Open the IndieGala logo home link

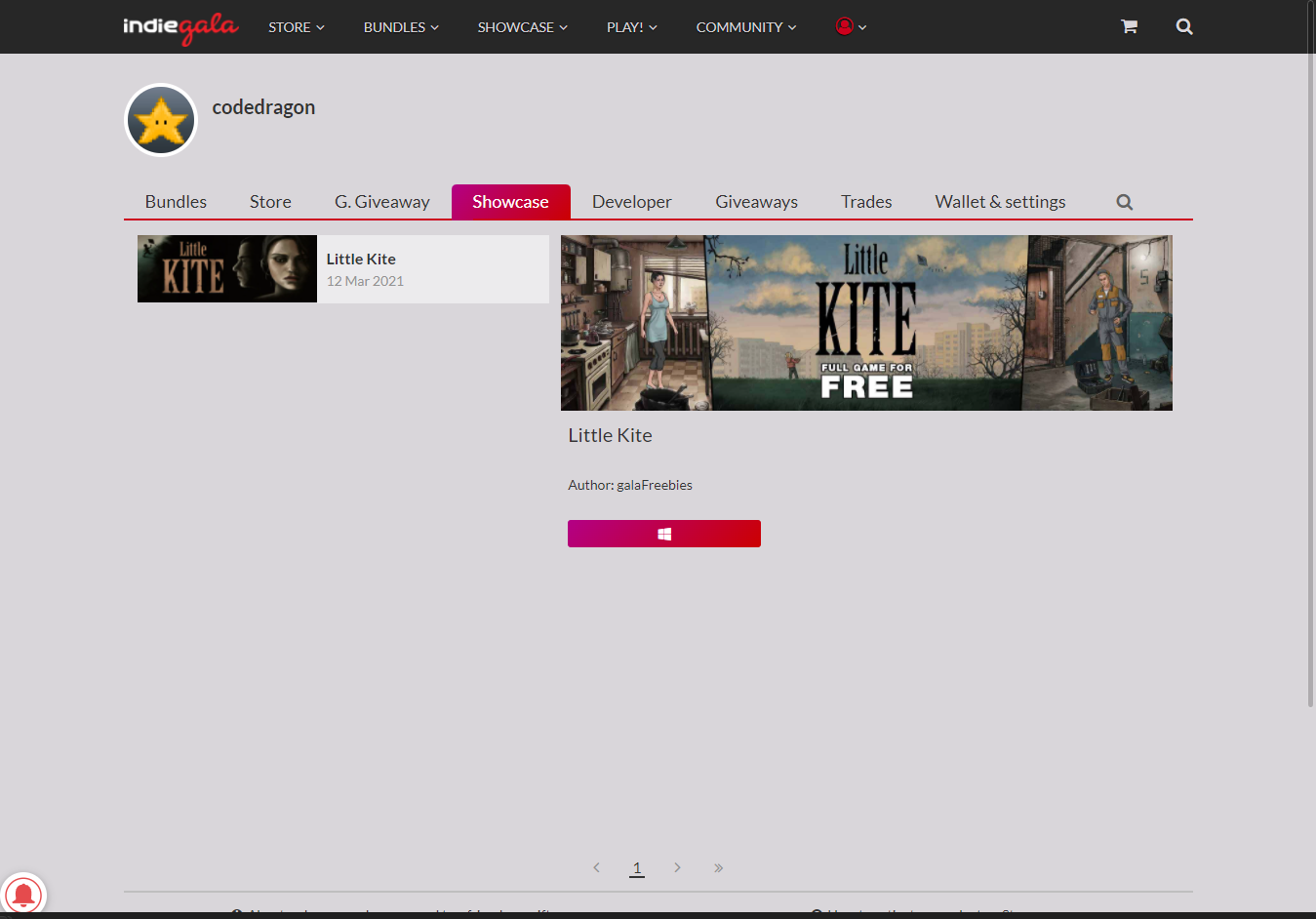point(180,27)
